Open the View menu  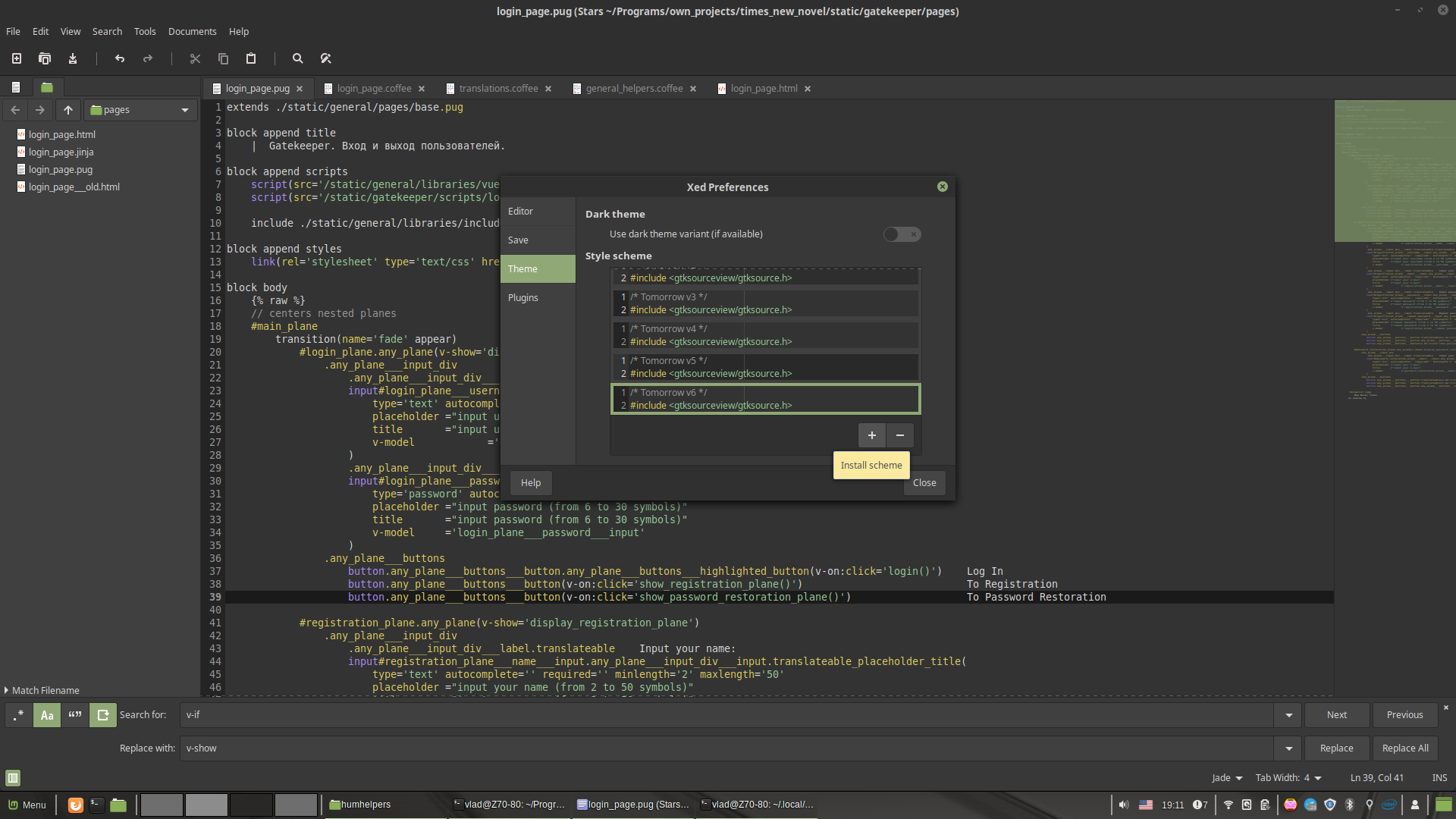[71, 31]
